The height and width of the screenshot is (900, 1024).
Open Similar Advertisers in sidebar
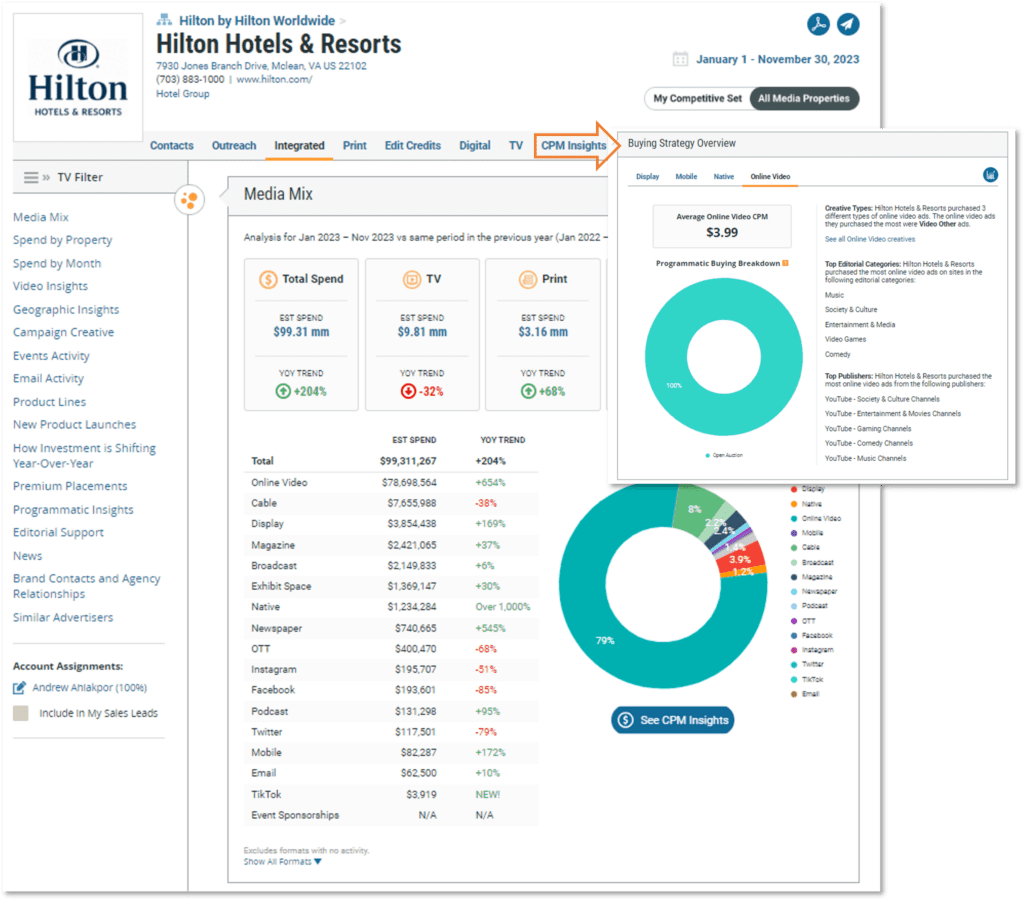pyautogui.click(x=63, y=617)
